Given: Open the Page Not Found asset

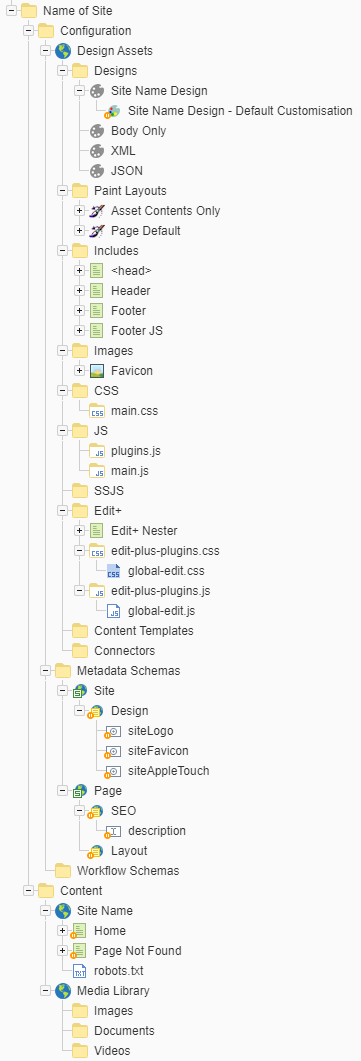Looking at the screenshot, I should click(138, 951).
